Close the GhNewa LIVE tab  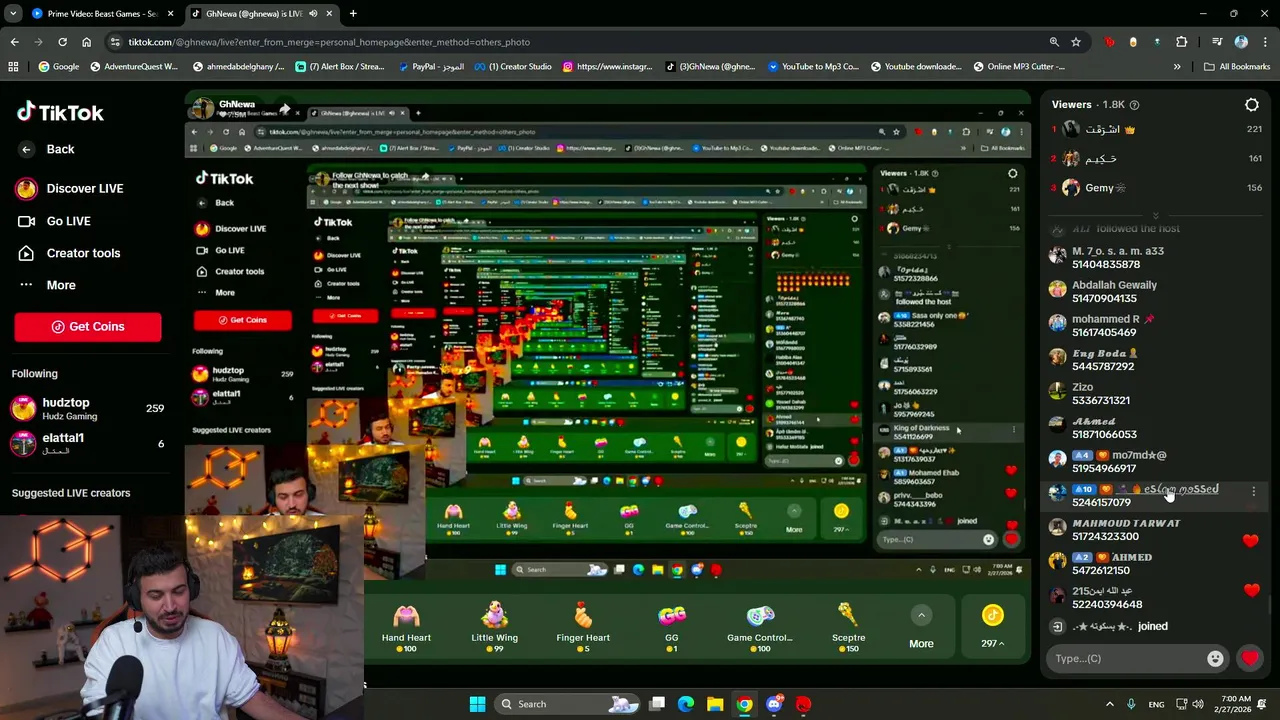point(329,14)
